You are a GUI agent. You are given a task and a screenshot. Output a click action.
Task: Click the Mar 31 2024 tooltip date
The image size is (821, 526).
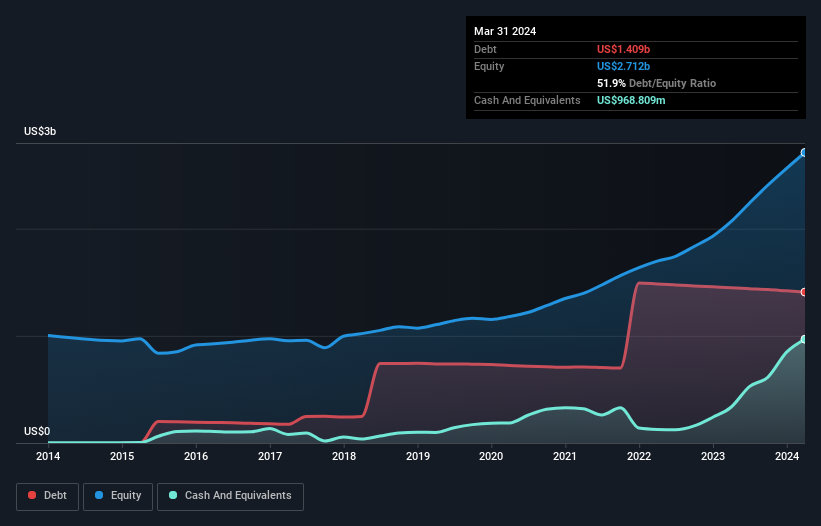[x=505, y=31]
